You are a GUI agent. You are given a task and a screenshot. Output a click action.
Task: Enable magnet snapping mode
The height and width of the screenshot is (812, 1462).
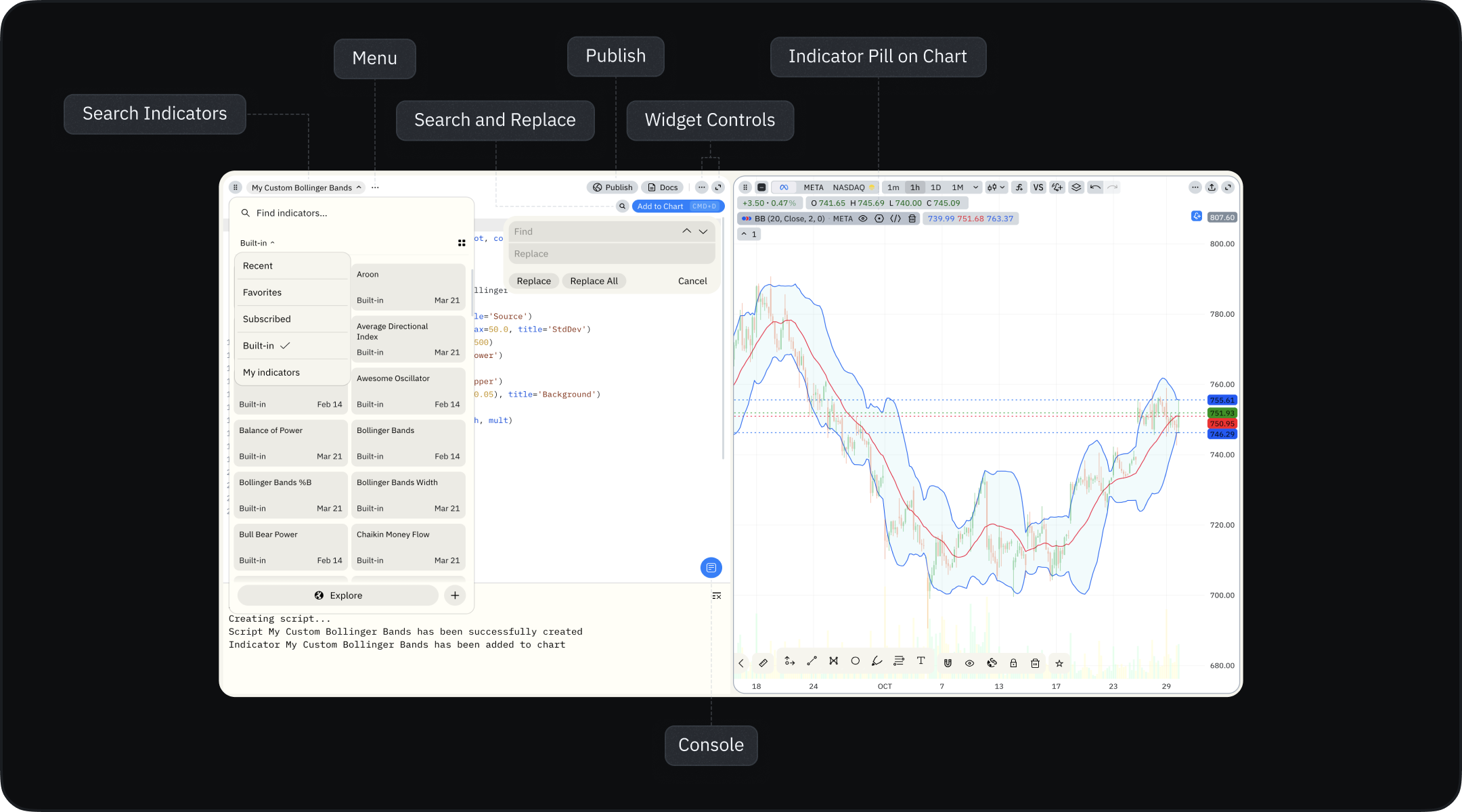[x=948, y=663]
